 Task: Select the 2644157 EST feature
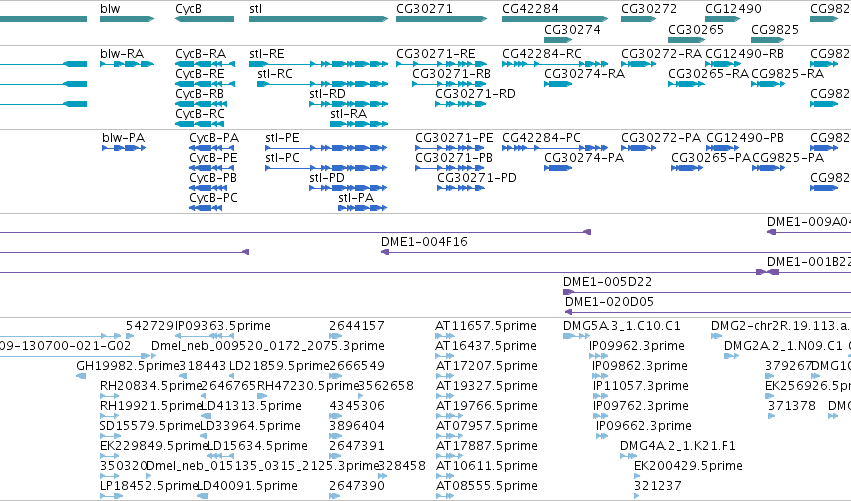pyautogui.click(x=335, y=336)
